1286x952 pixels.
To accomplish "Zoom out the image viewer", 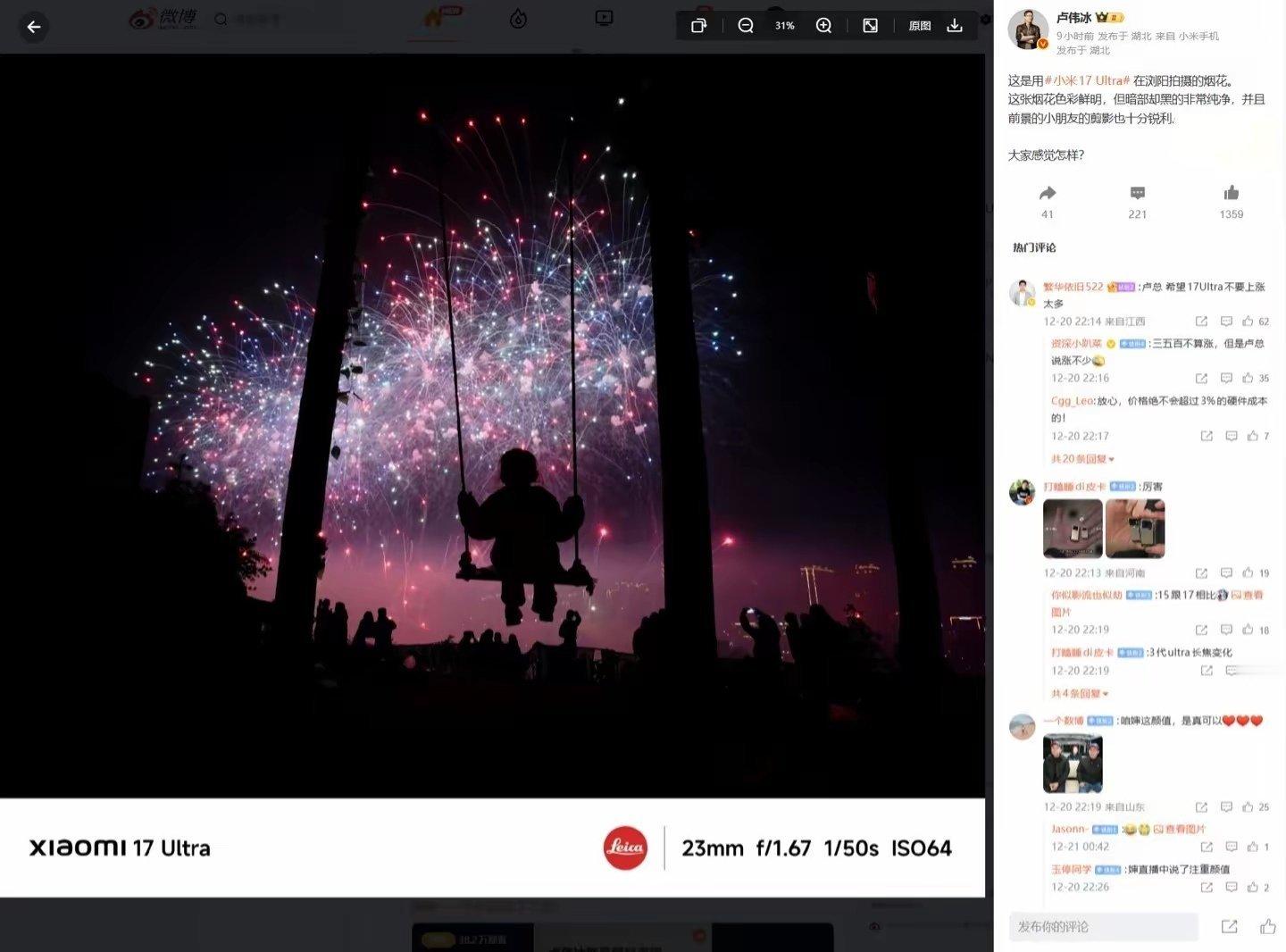I will 746,26.
